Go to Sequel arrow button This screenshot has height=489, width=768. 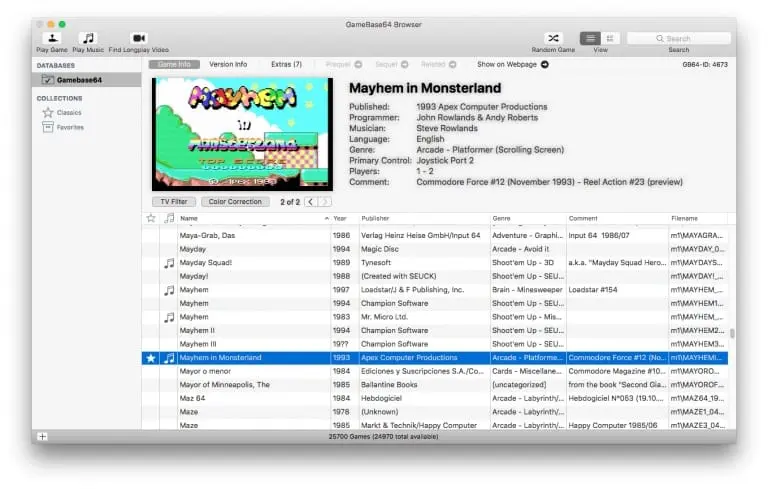click(x=405, y=64)
